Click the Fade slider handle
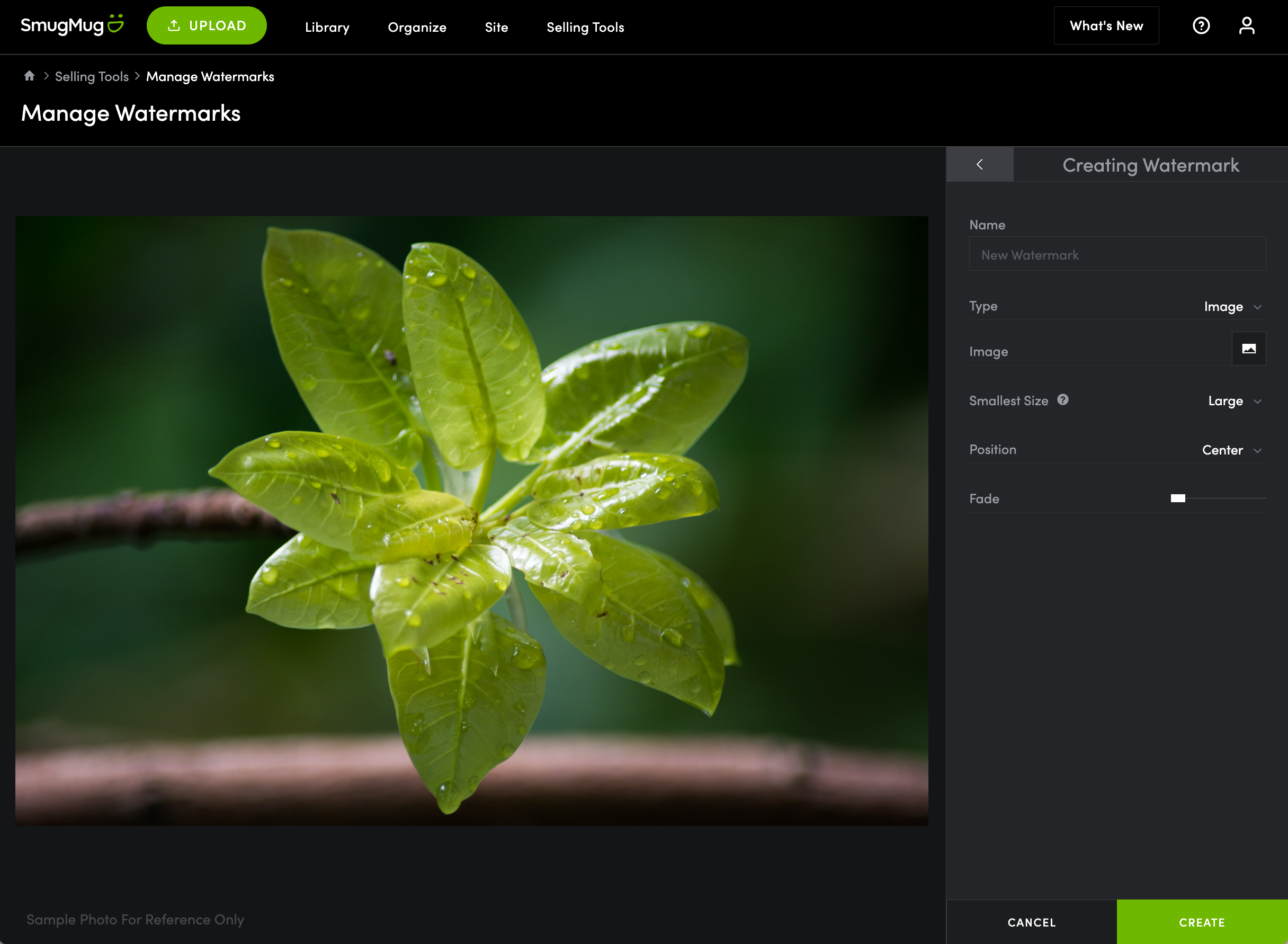The width and height of the screenshot is (1288, 944). pyautogui.click(x=1178, y=498)
